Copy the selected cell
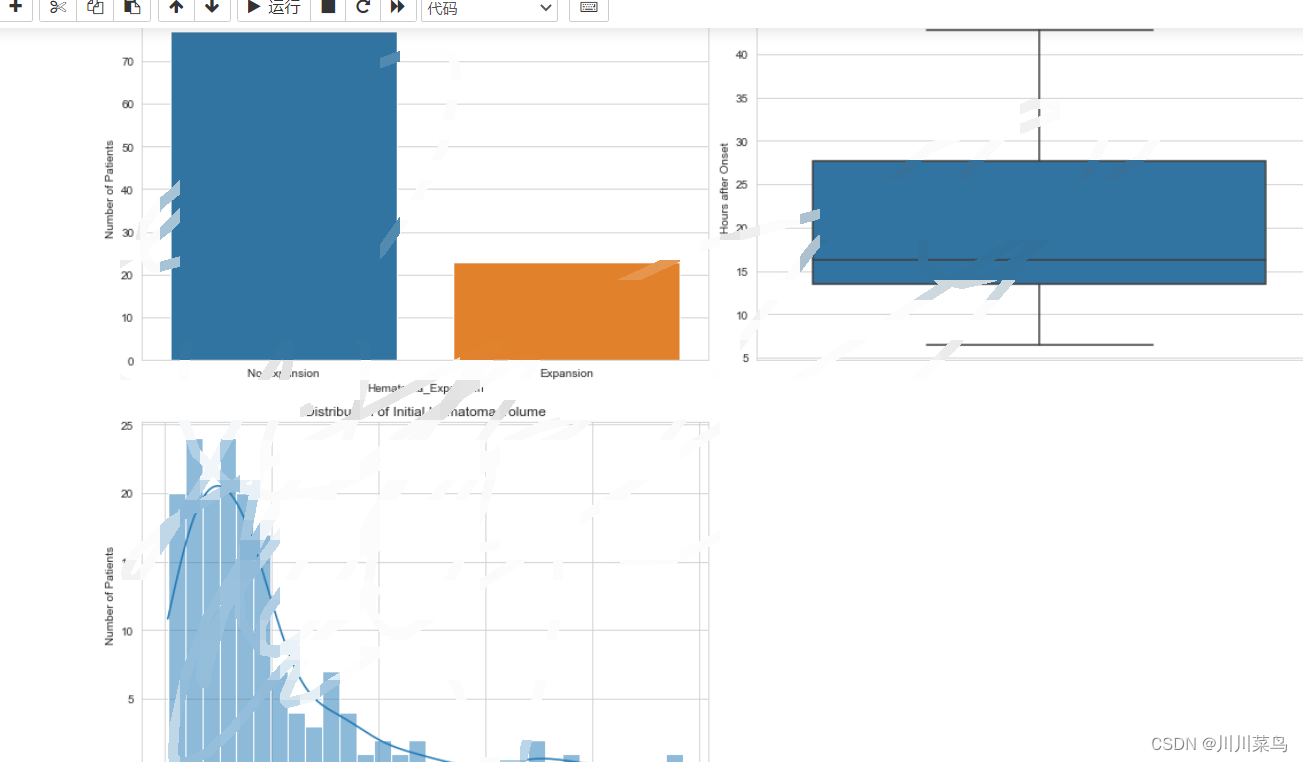This screenshot has height=762, width=1303. tap(95, 7)
